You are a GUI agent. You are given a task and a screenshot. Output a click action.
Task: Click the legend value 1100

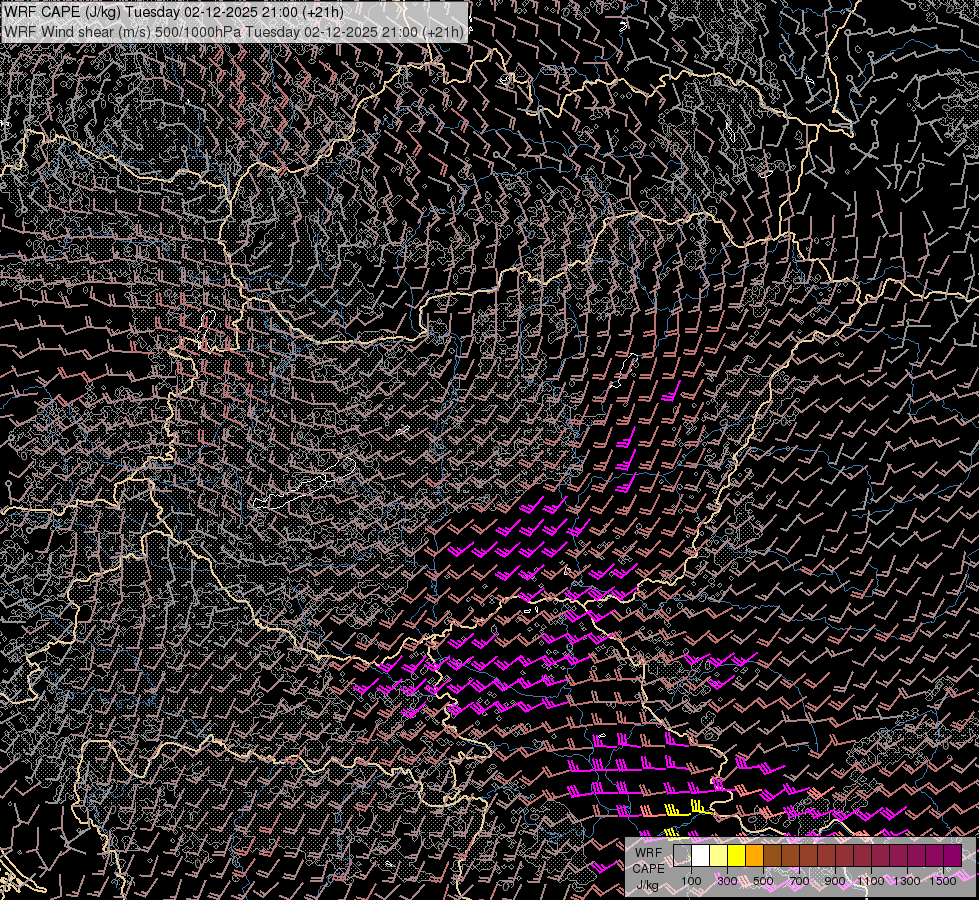(x=870, y=881)
